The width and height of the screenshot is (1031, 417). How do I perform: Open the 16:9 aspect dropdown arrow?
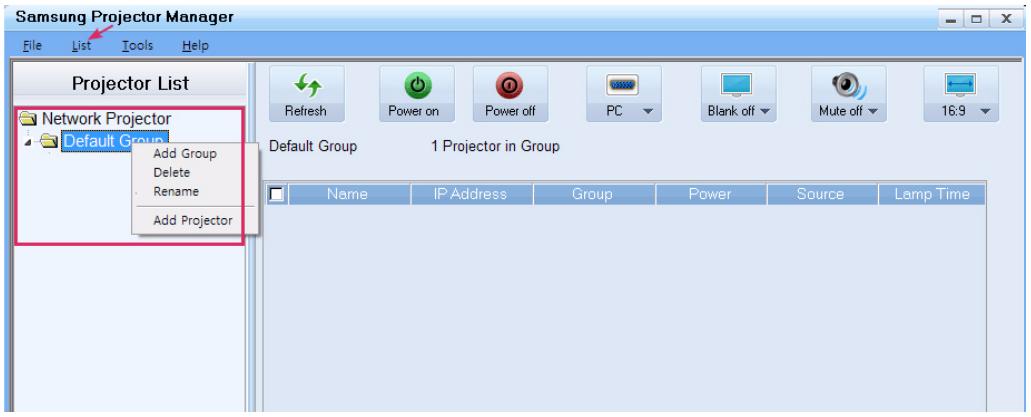coord(984,112)
